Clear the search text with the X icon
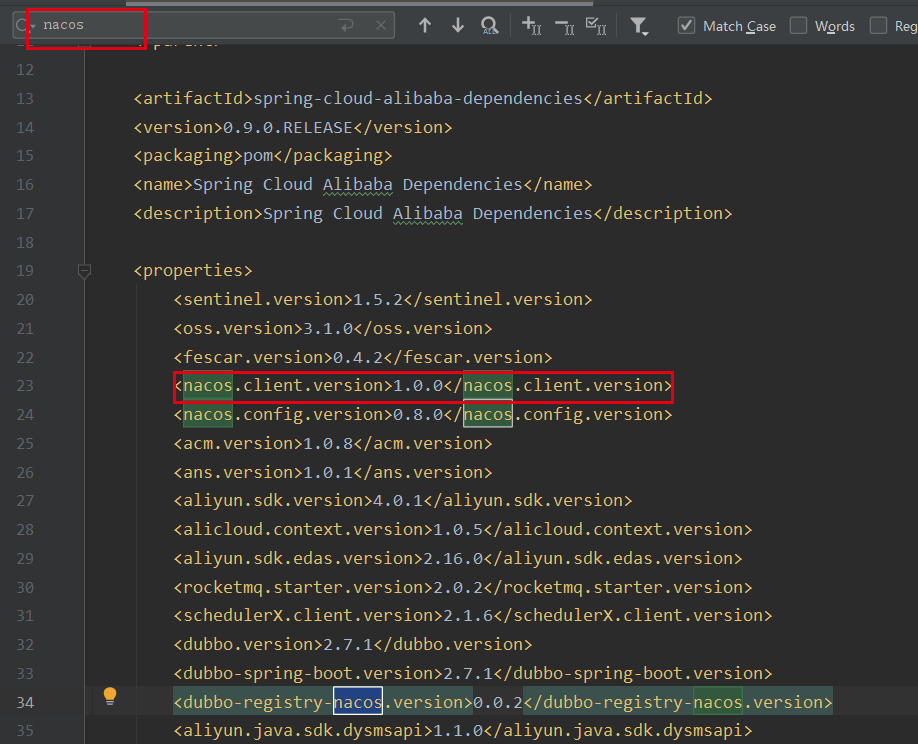This screenshot has height=744, width=918. (x=381, y=25)
